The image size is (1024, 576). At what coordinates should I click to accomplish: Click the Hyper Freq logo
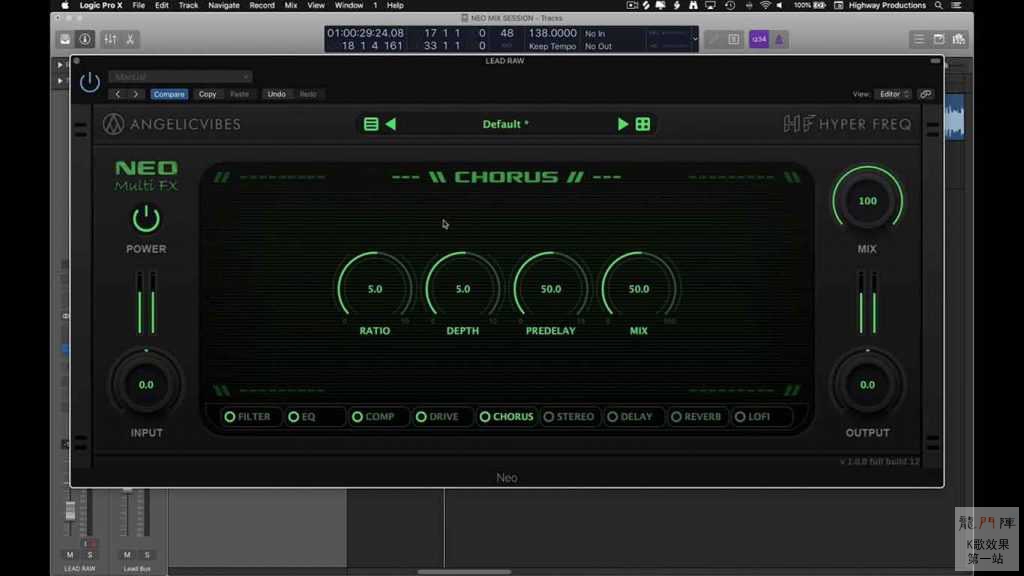[847, 124]
